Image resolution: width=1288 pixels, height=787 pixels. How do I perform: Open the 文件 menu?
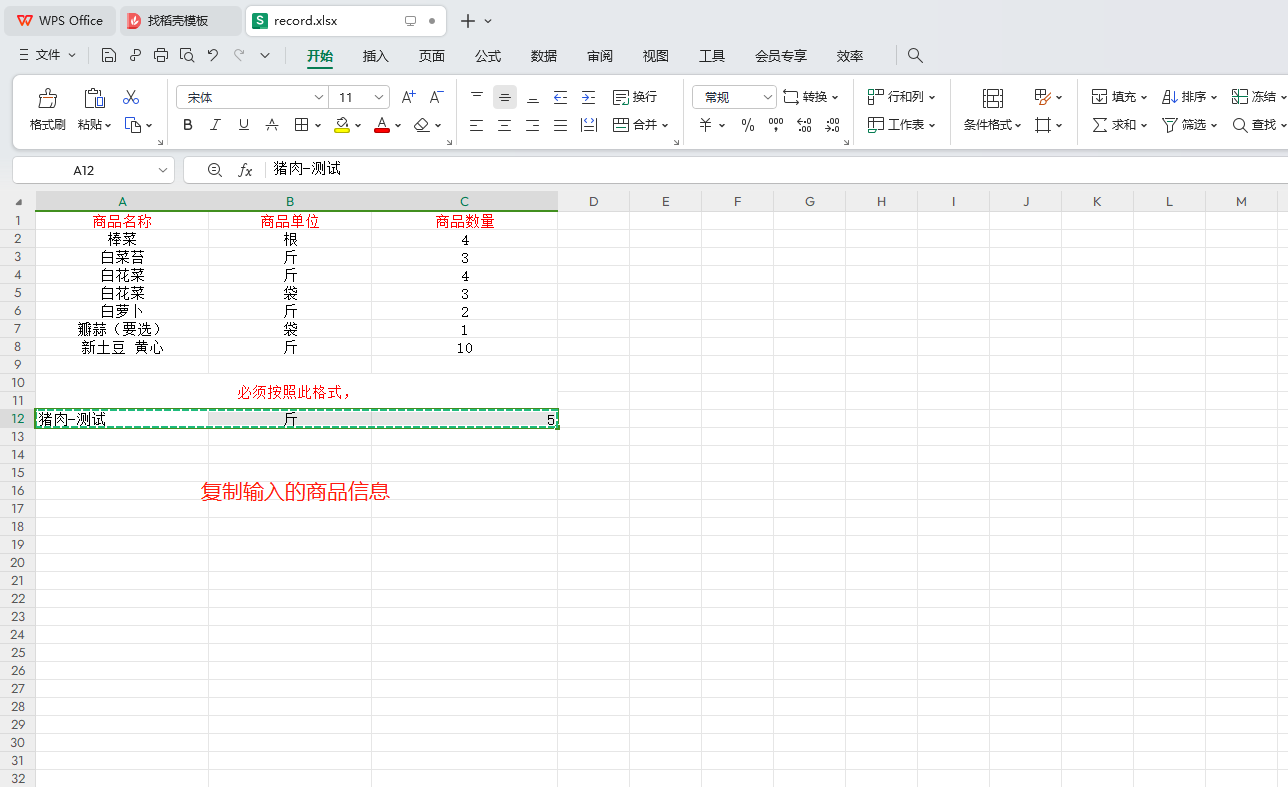(47, 55)
